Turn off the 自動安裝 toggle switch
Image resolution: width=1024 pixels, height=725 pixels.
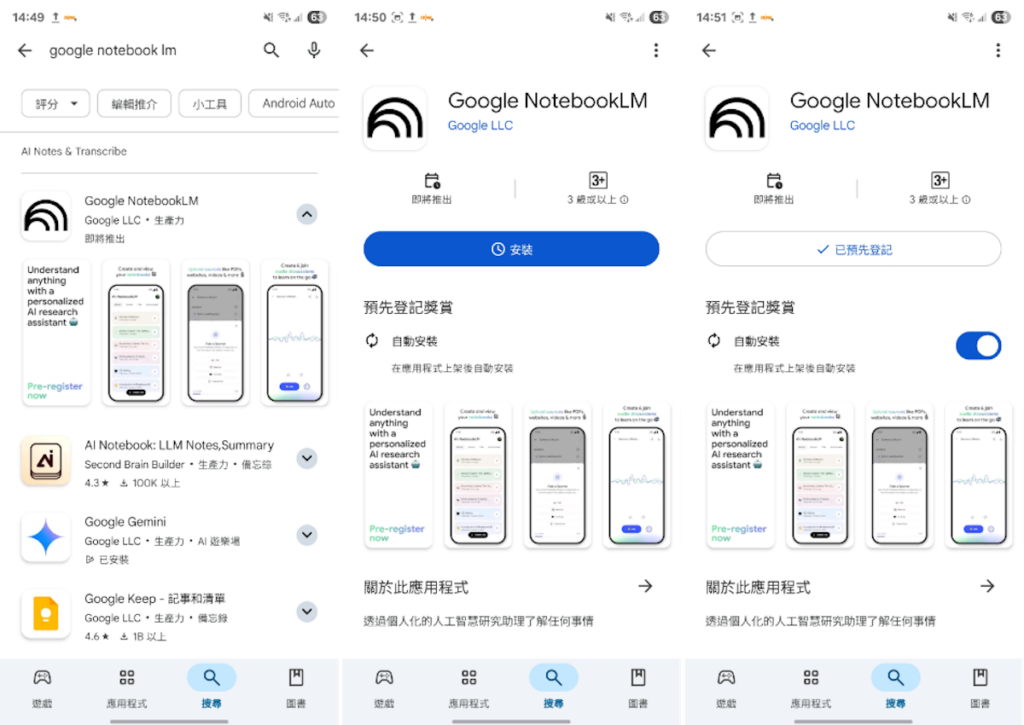tap(978, 346)
